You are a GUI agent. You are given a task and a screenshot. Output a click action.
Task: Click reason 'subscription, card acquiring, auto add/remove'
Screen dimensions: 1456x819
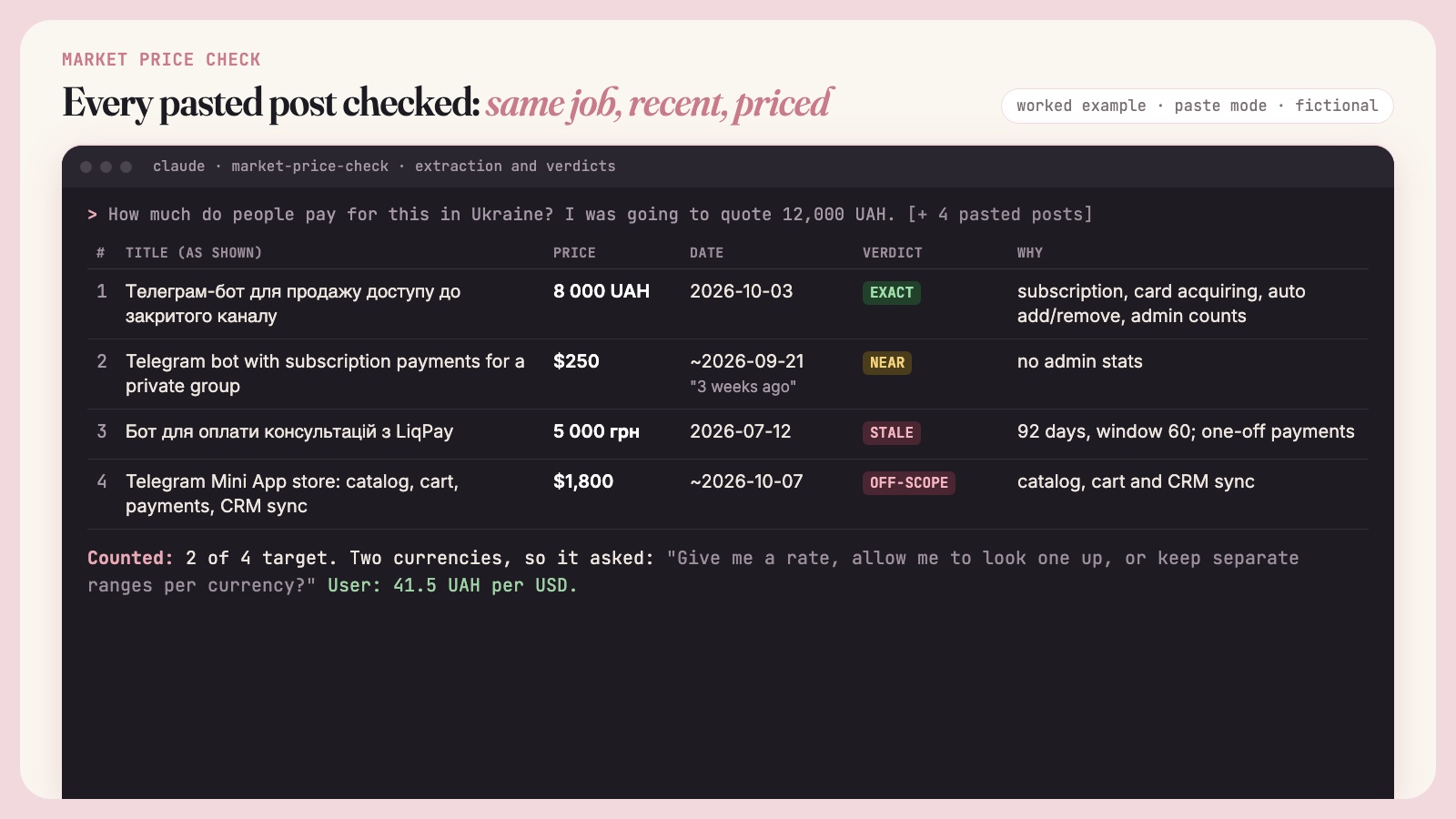click(x=1161, y=304)
